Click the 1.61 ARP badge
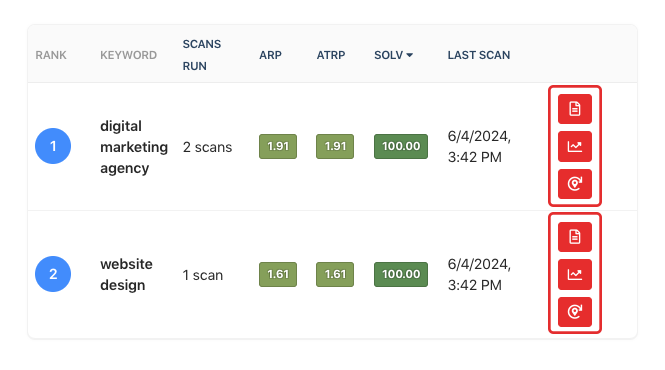 click(278, 275)
